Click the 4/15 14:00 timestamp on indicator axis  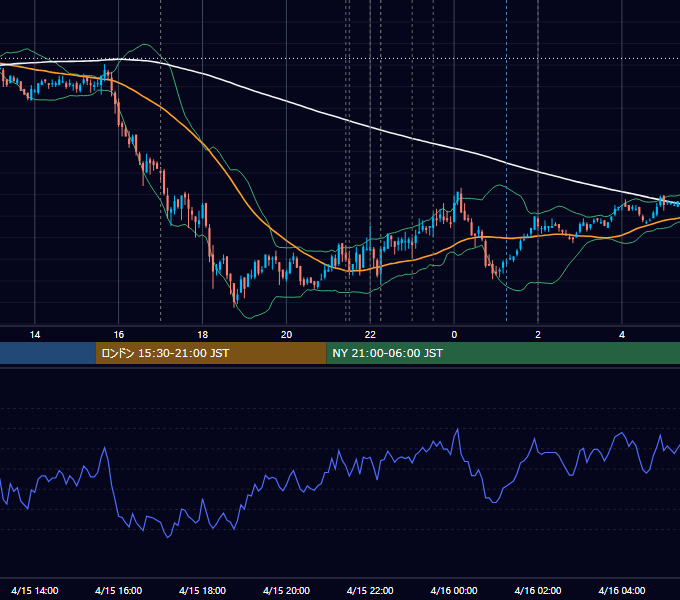coord(35,590)
